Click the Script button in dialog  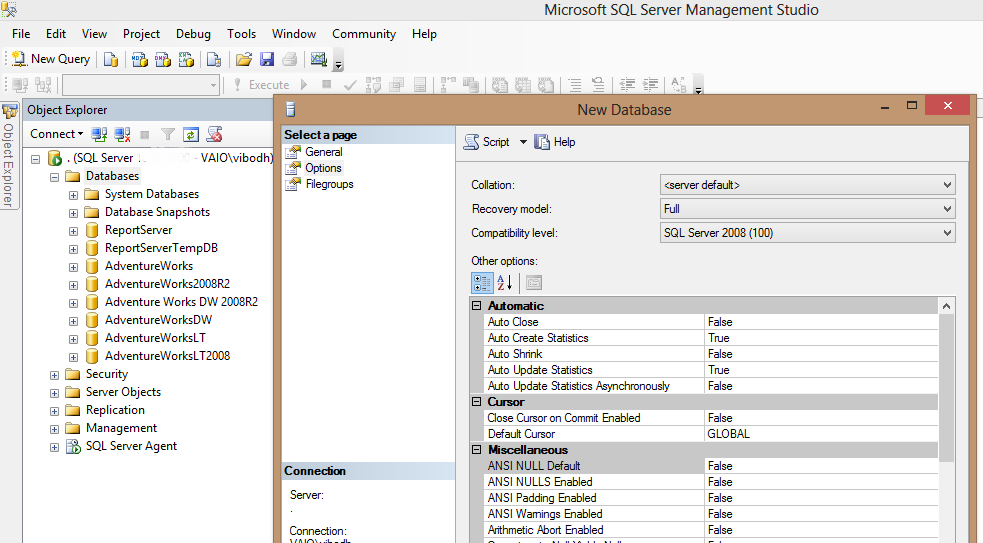click(x=487, y=142)
